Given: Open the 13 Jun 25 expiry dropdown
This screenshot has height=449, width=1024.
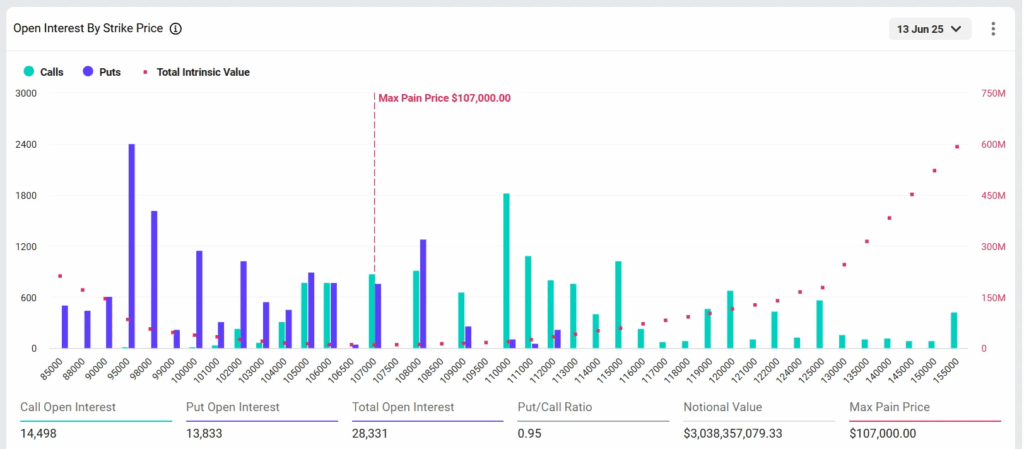Looking at the screenshot, I should pyautogui.click(x=930, y=29).
